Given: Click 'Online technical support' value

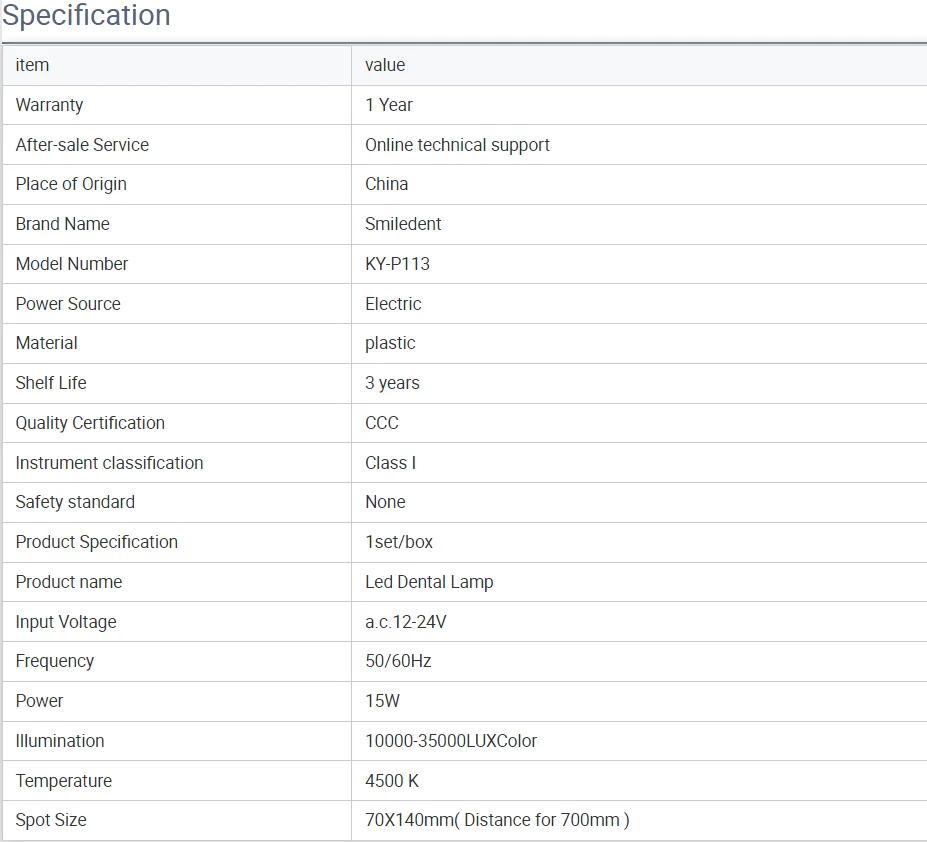Looking at the screenshot, I should (x=457, y=145).
